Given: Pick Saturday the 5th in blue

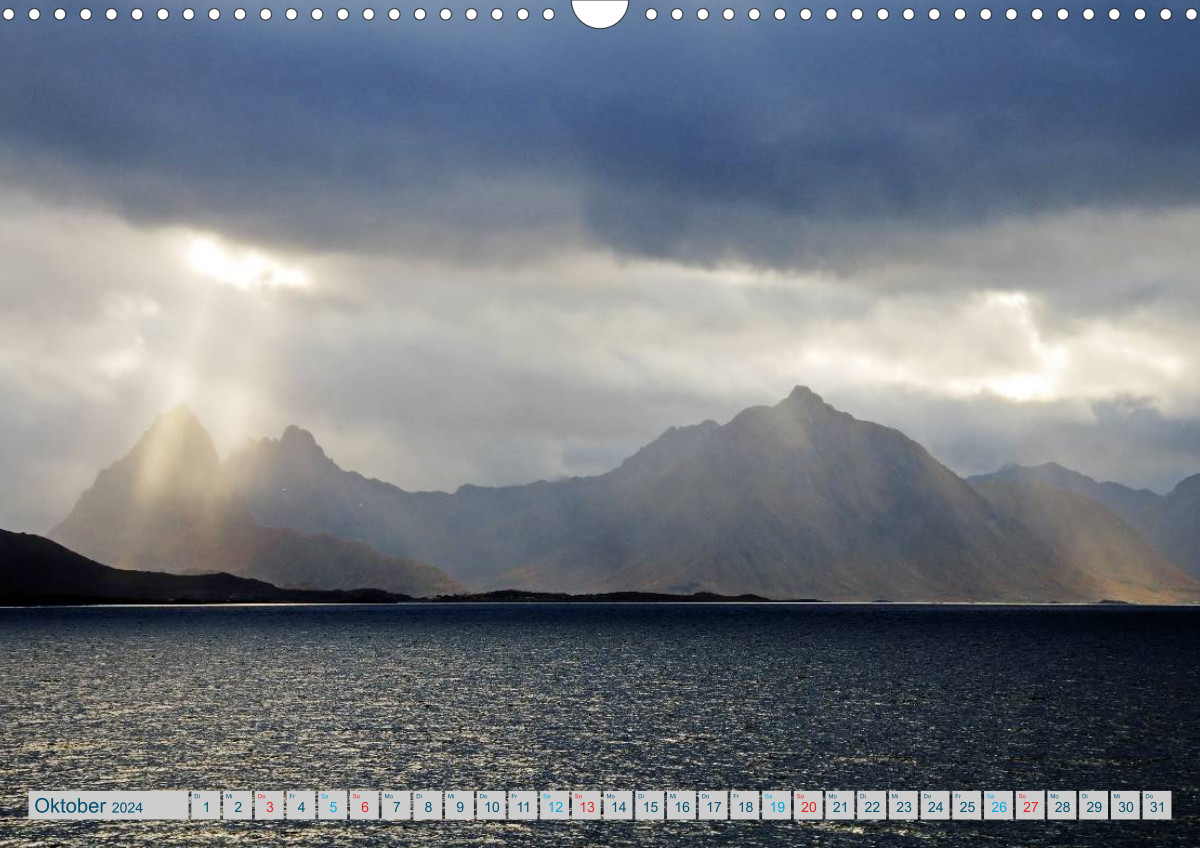Looking at the screenshot, I should [333, 806].
